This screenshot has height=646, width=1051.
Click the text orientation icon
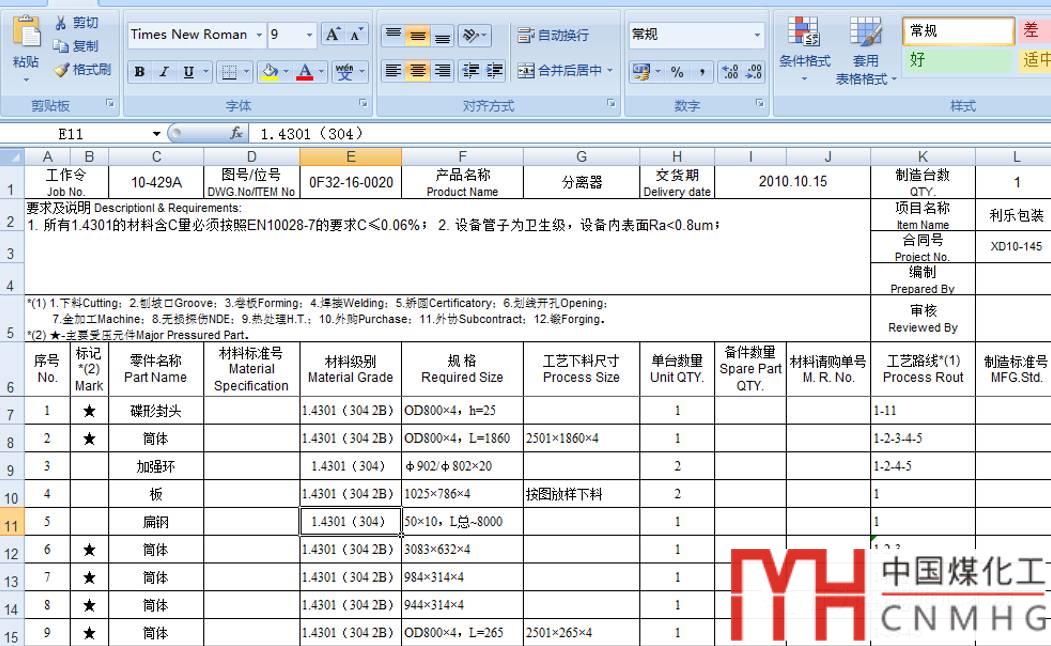point(471,35)
